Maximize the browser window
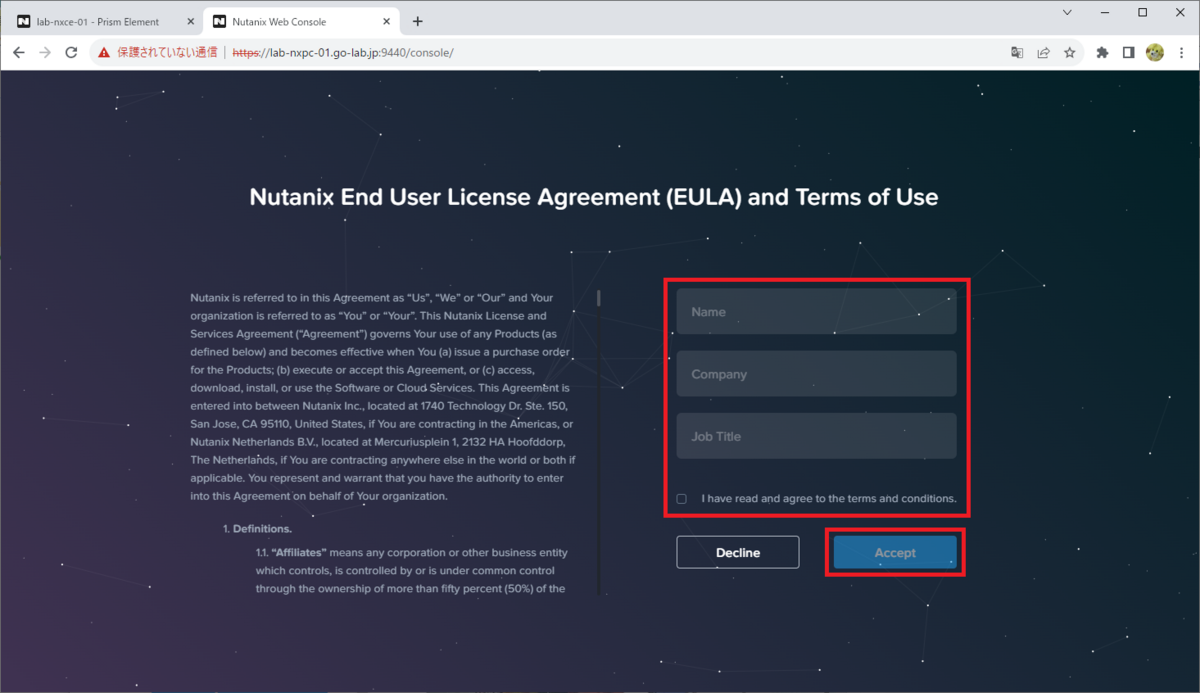 click(x=1142, y=13)
